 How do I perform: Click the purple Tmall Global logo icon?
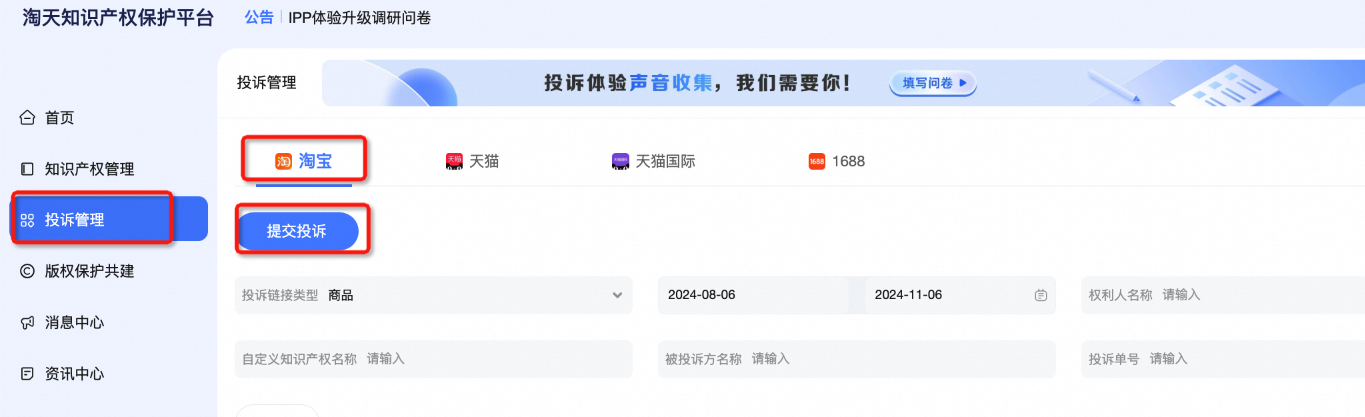pyautogui.click(x=621, y=161)
